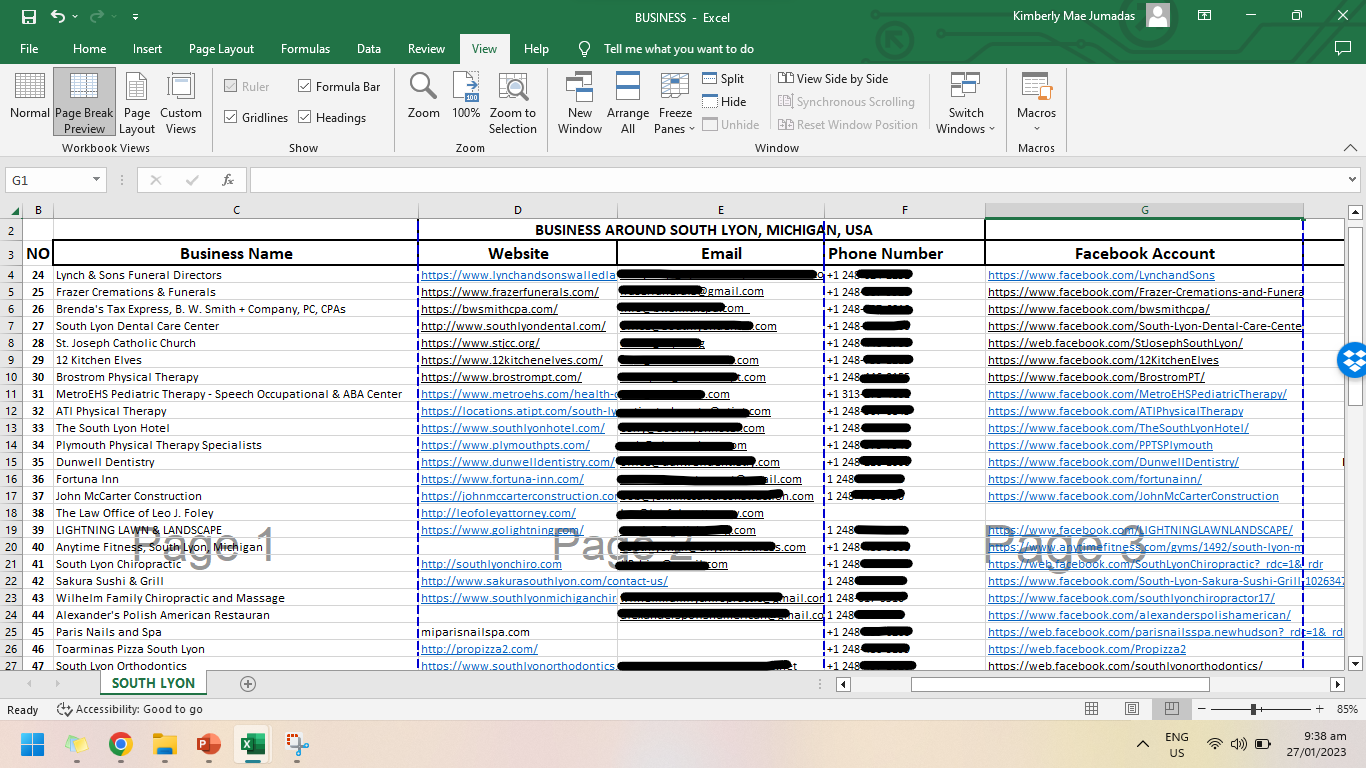Go to the Data tab

(369, 49)
